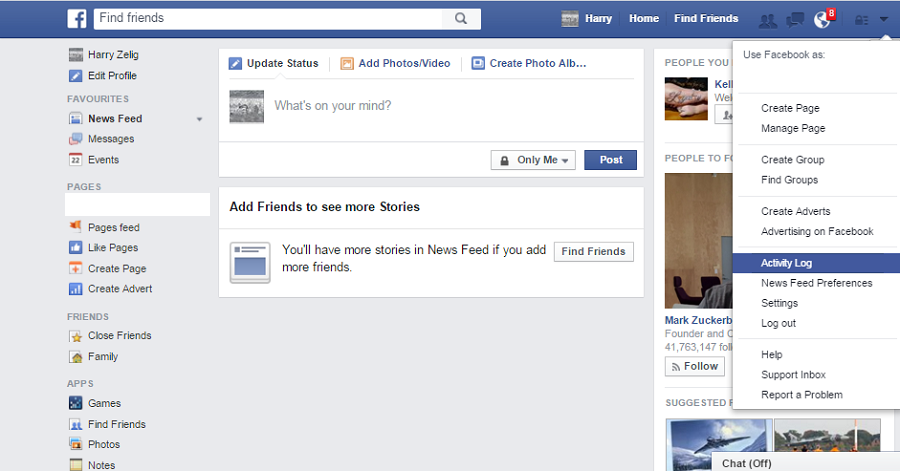Choose Advertising on Facebook menu item
This screenshot has width=900, height=471.
pos(817,232)
